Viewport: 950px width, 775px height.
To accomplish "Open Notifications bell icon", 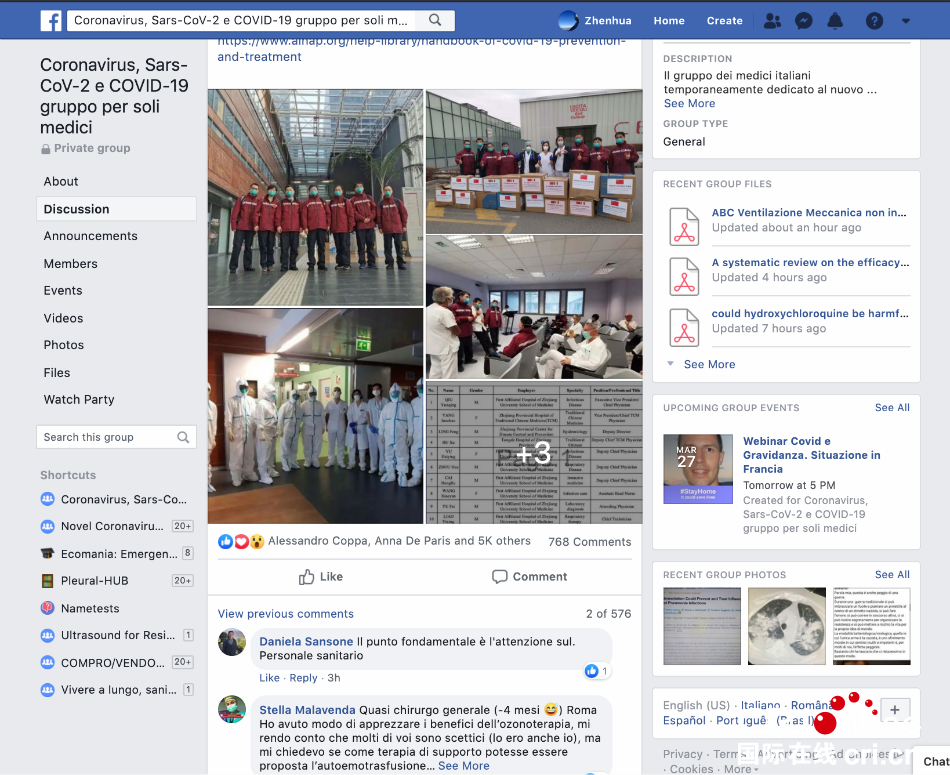I will (x=835, y=20).
